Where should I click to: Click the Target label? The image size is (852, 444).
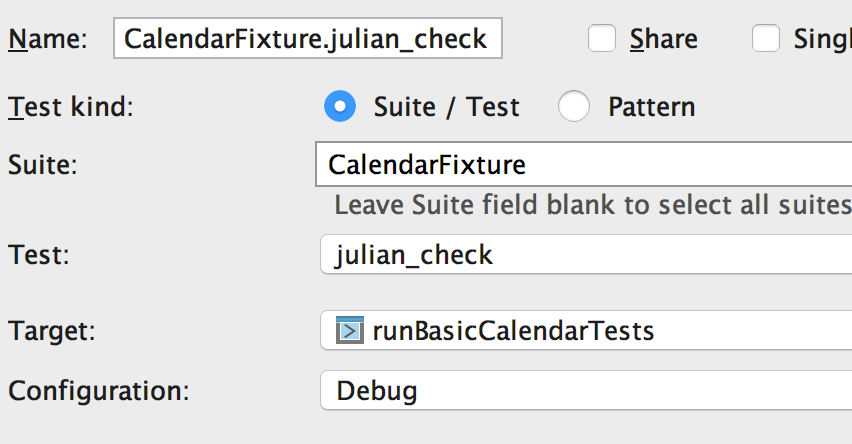(x=49, y=330)
